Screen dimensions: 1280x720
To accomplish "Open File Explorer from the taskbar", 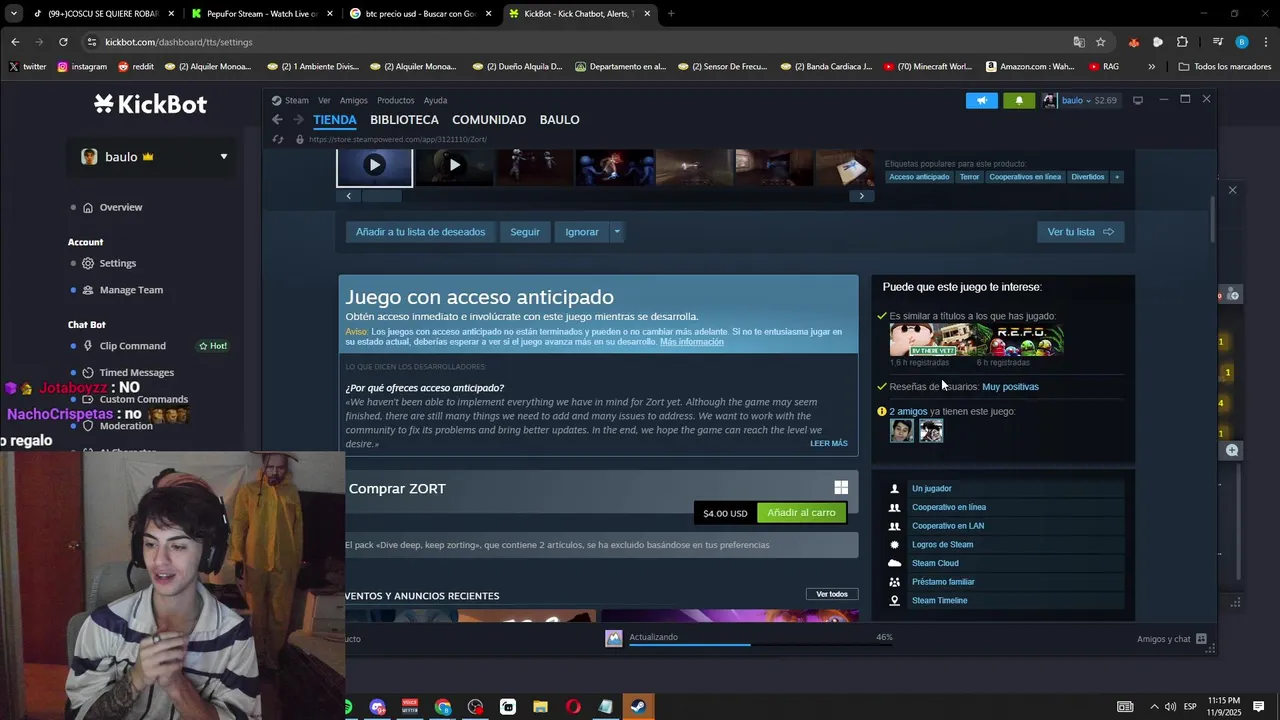I will pyautogui.click(x=540, y=707).
